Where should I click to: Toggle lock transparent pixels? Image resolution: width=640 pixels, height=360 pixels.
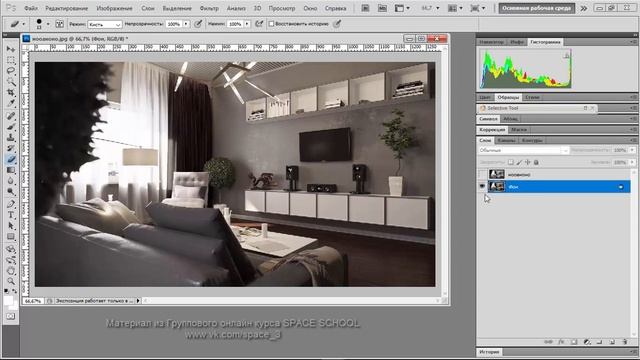[511, 162]
